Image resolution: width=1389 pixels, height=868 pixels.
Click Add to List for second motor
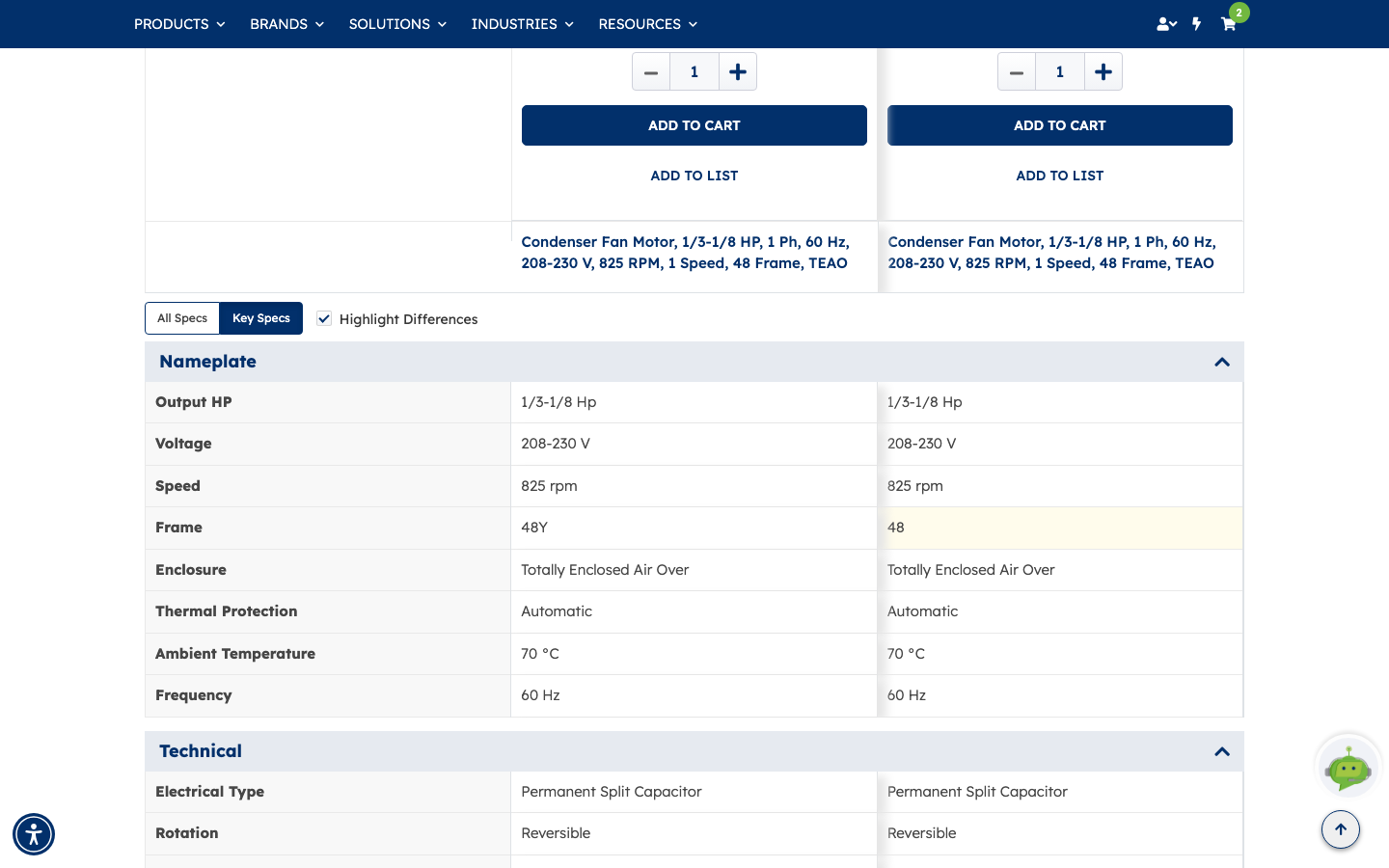tap(1060, 176)
